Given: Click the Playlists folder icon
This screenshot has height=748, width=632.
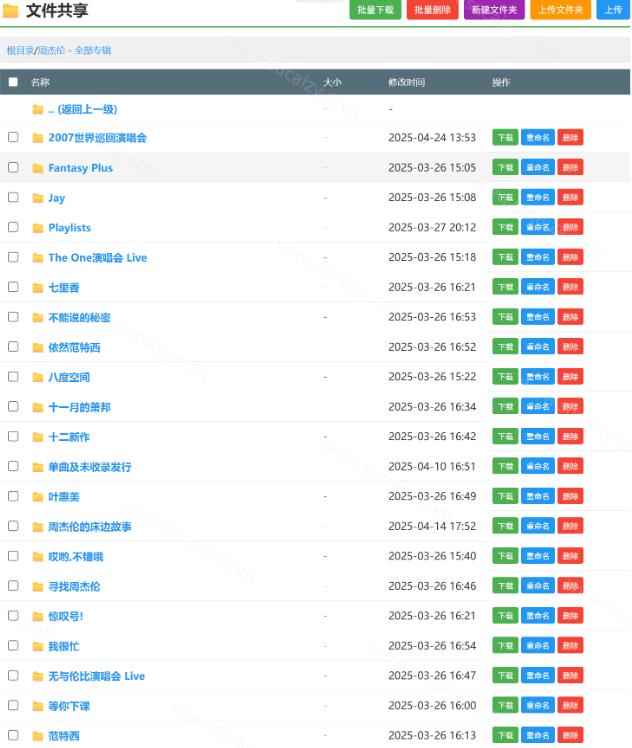Looking at the screenshot, I should point(38,228).
